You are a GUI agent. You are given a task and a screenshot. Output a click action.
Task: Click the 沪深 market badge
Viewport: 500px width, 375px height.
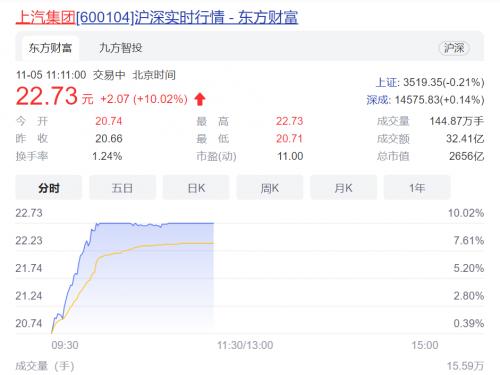pyautogui.click(x=454, y=48)
